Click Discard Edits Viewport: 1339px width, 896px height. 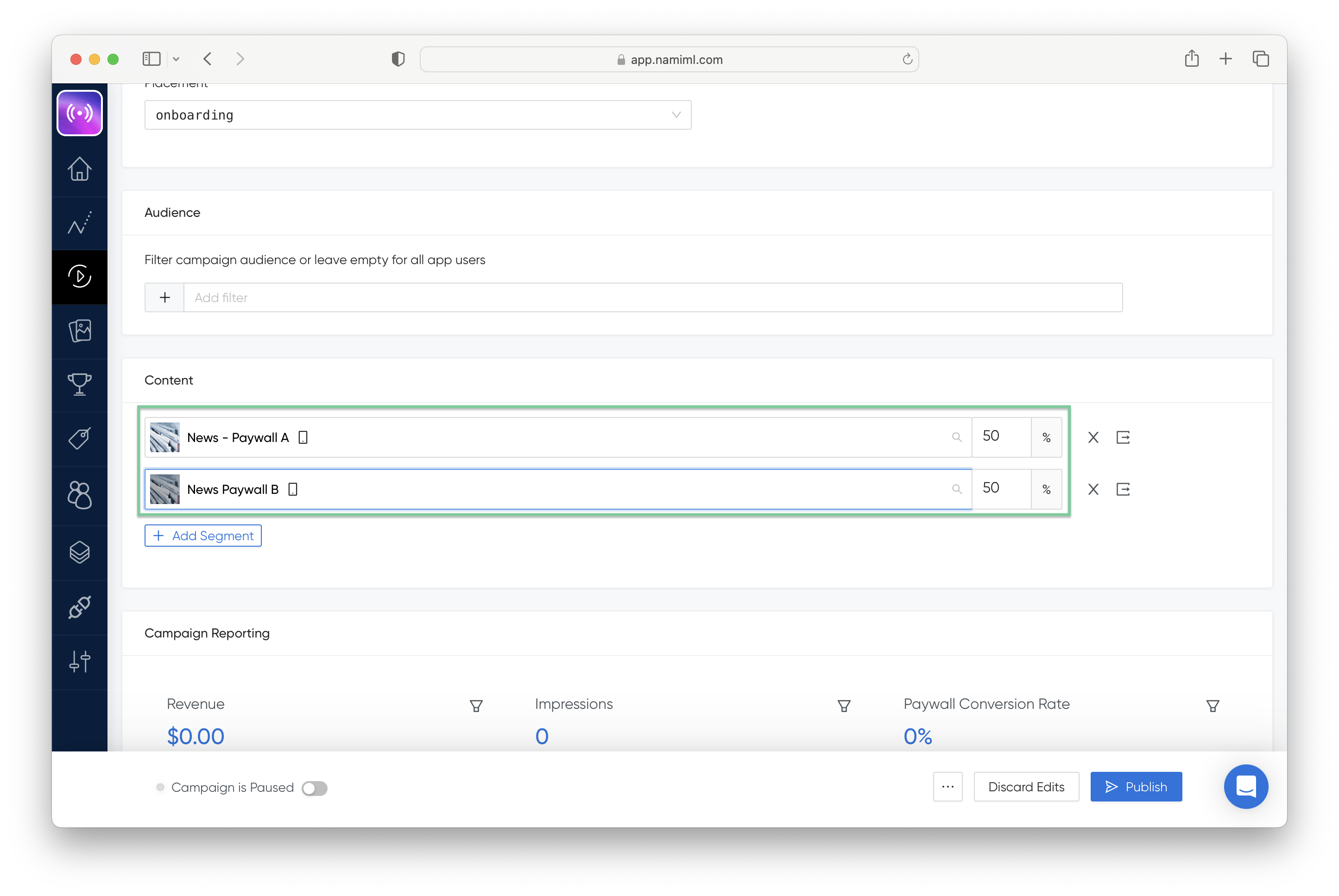point(1026,787)
